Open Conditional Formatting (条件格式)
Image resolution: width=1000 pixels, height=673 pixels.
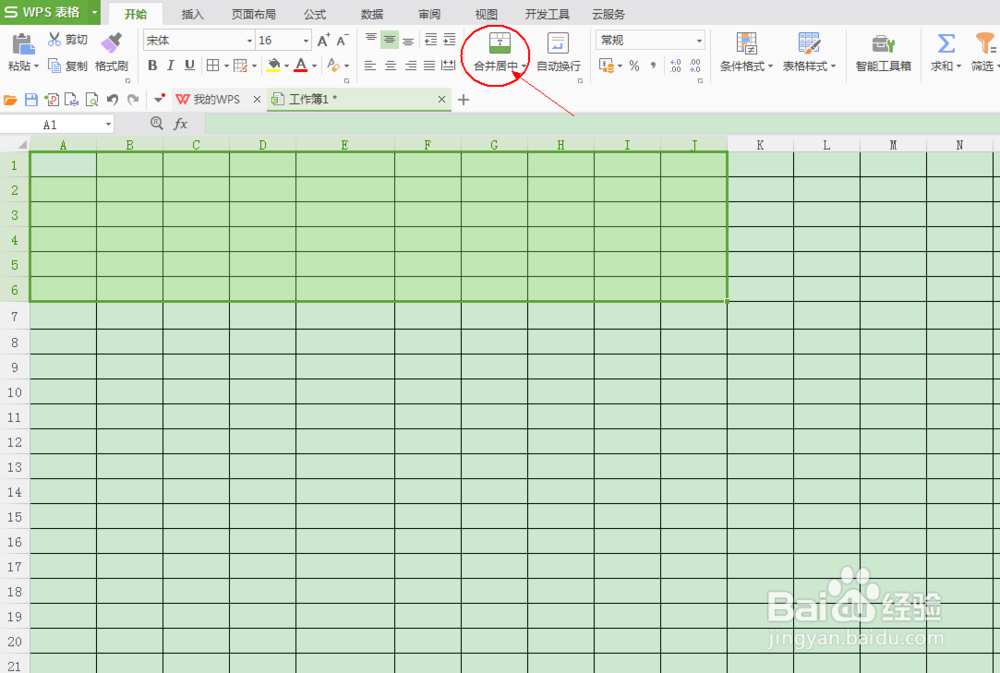(746, 52)
